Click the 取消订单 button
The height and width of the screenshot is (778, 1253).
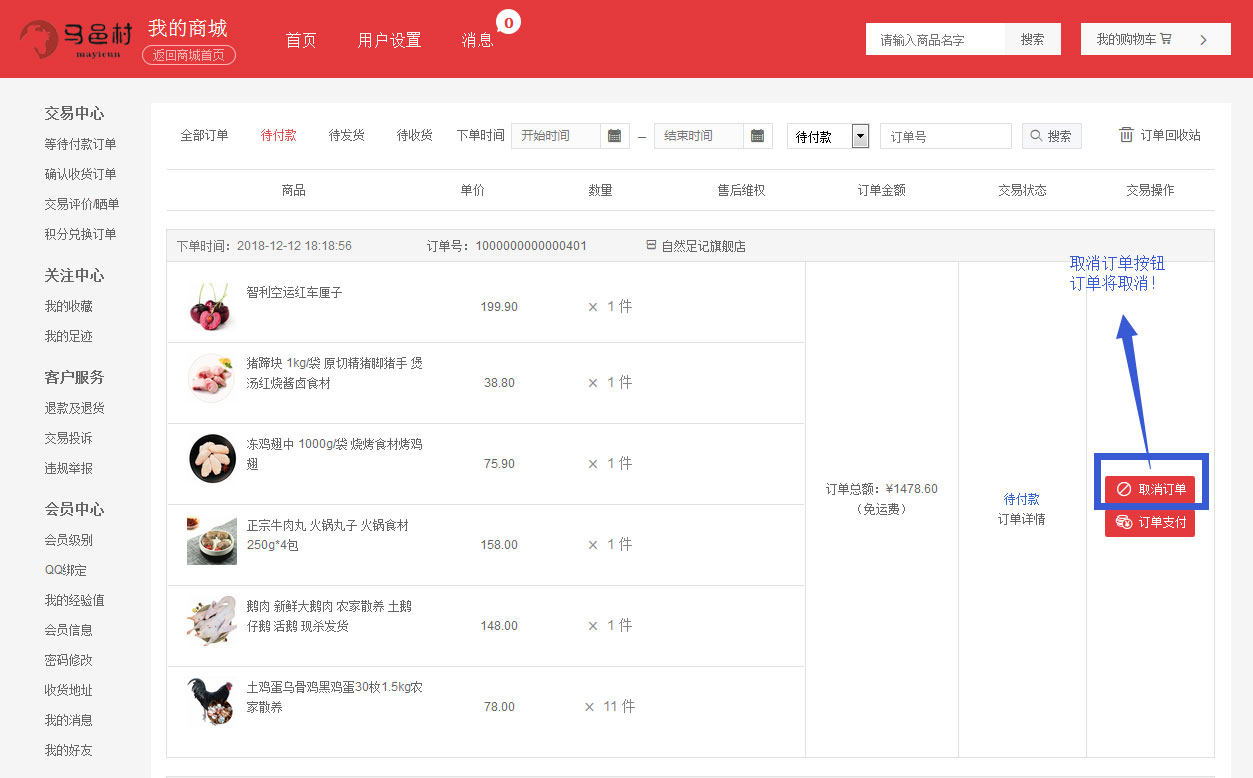coord(1150,489)
